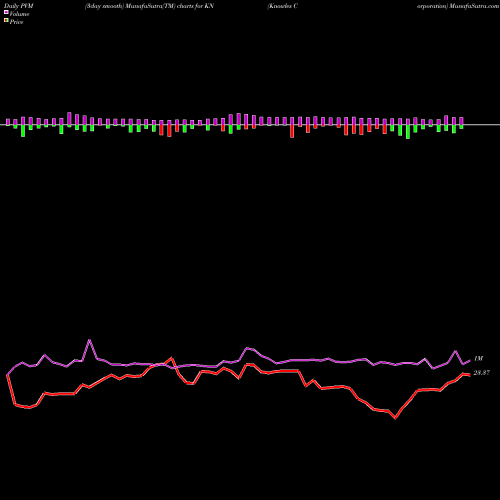
Task: Click the MunafaSutra.com text at top right
Action: point(474,6)
